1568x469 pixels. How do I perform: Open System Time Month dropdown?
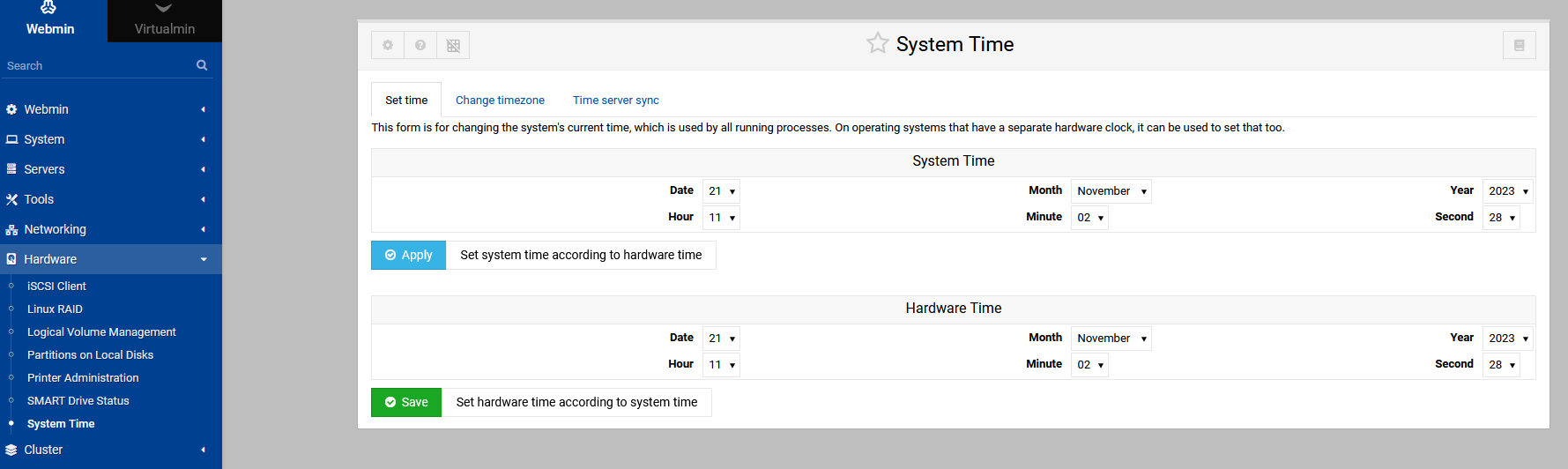tap(1111, 191)
